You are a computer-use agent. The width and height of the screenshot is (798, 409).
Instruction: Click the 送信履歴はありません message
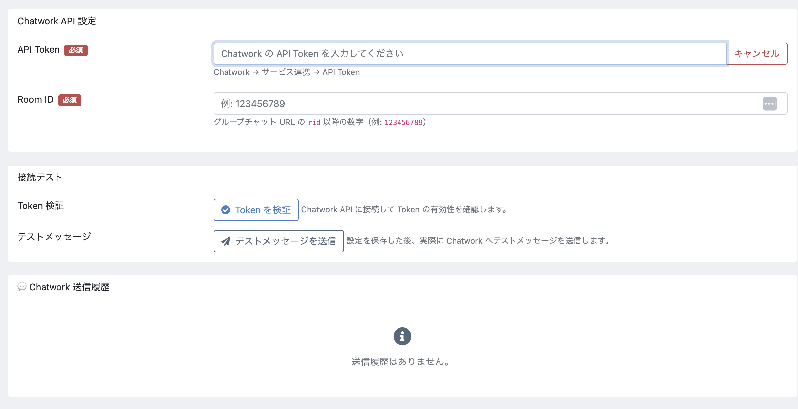pyautogui.click(x=401, y=362)
